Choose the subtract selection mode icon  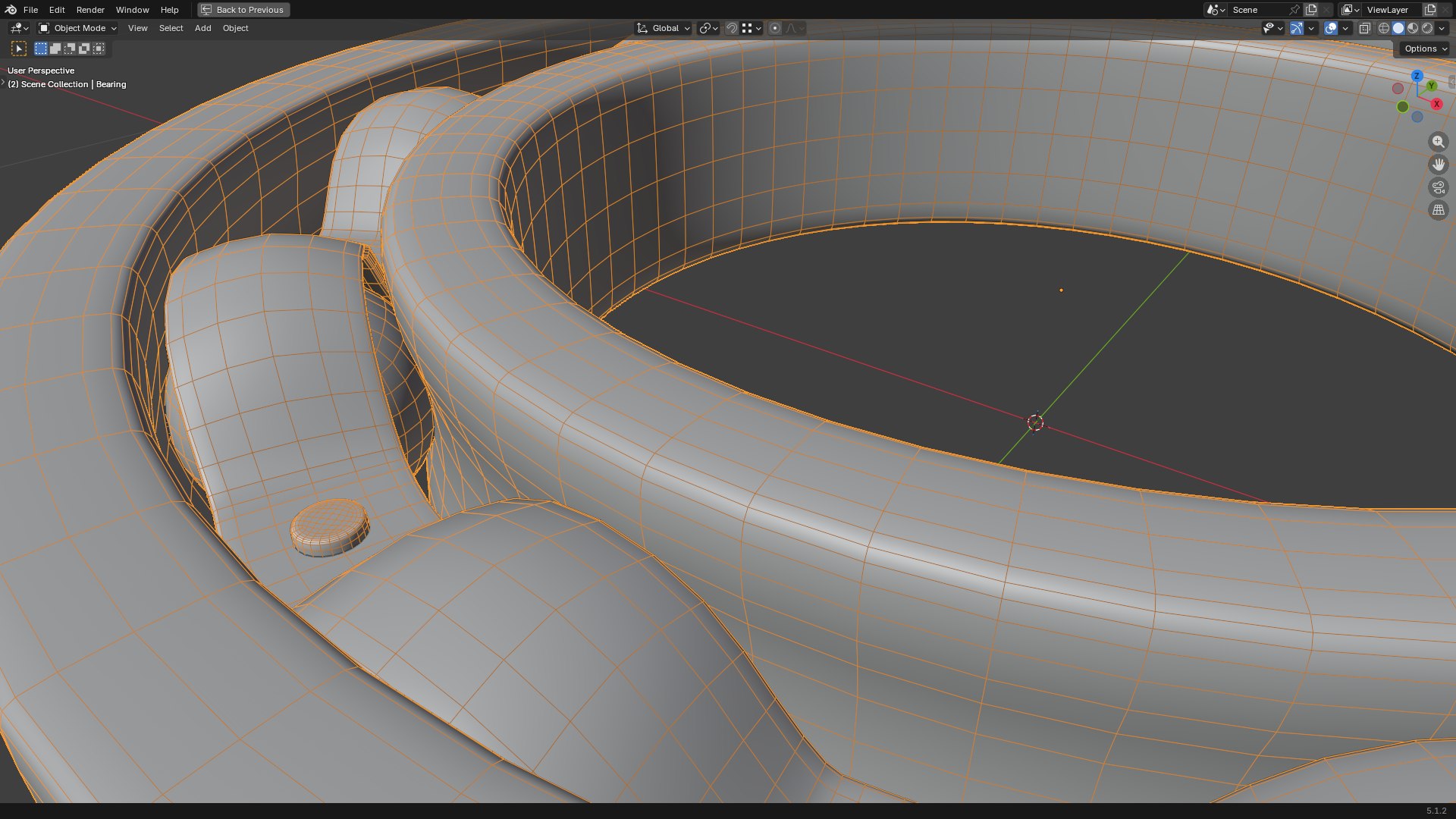coord(70,49)
